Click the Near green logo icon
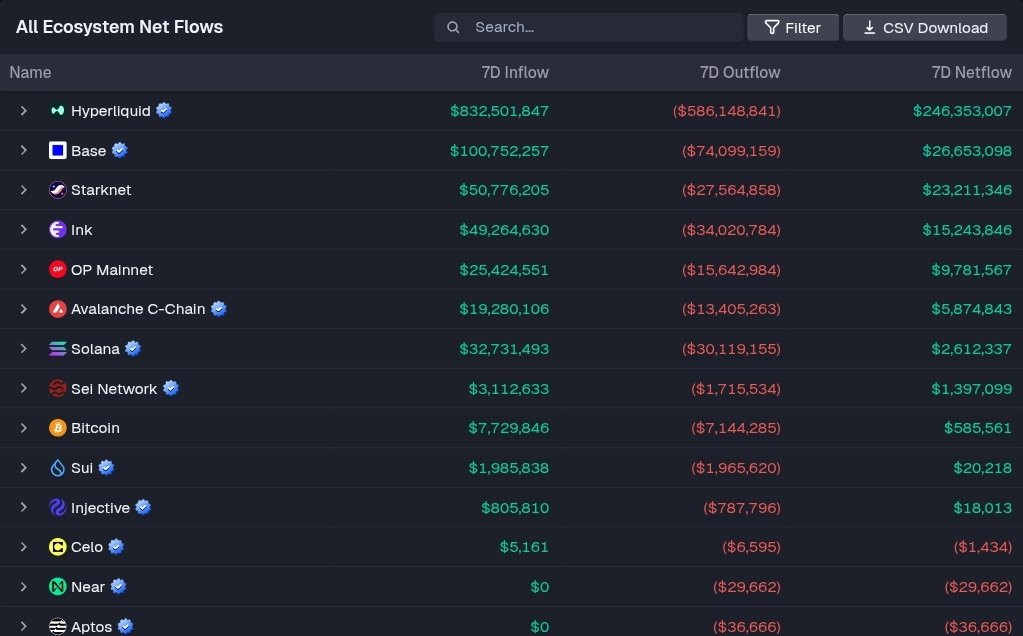The image size is (1023, 636). (57, 586)
